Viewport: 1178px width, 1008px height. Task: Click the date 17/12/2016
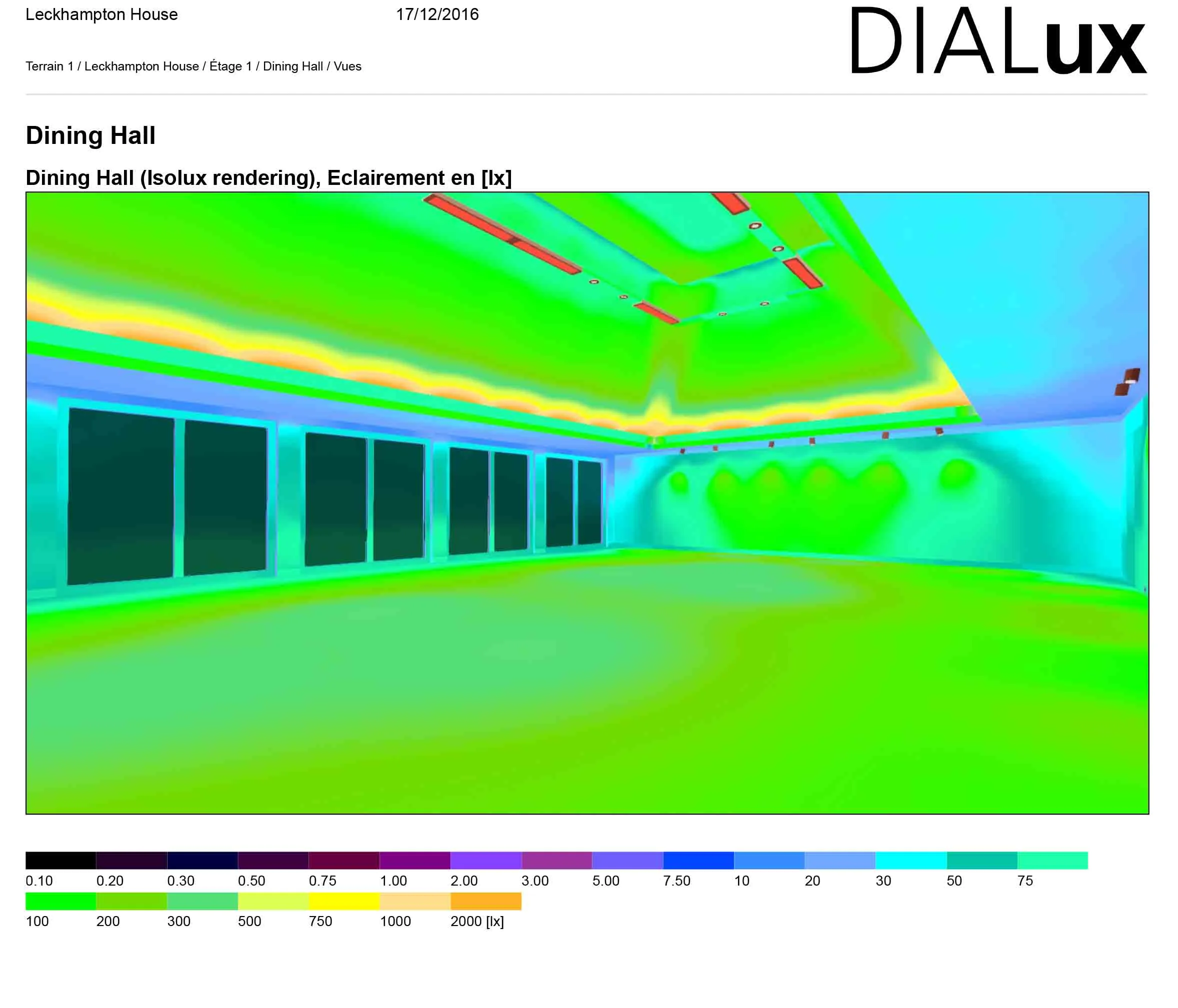click(x=437, y=15)
